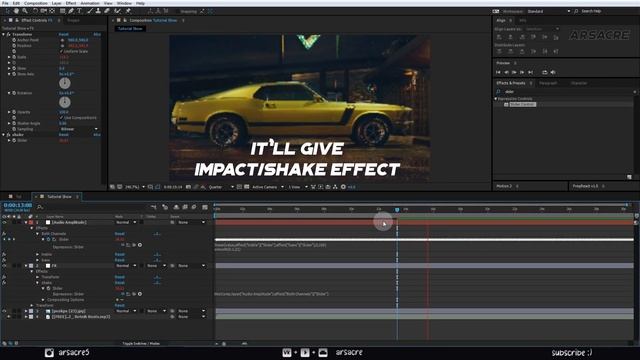
Task: Play the preview in Preview panel
Action: (x=514, y=72)
